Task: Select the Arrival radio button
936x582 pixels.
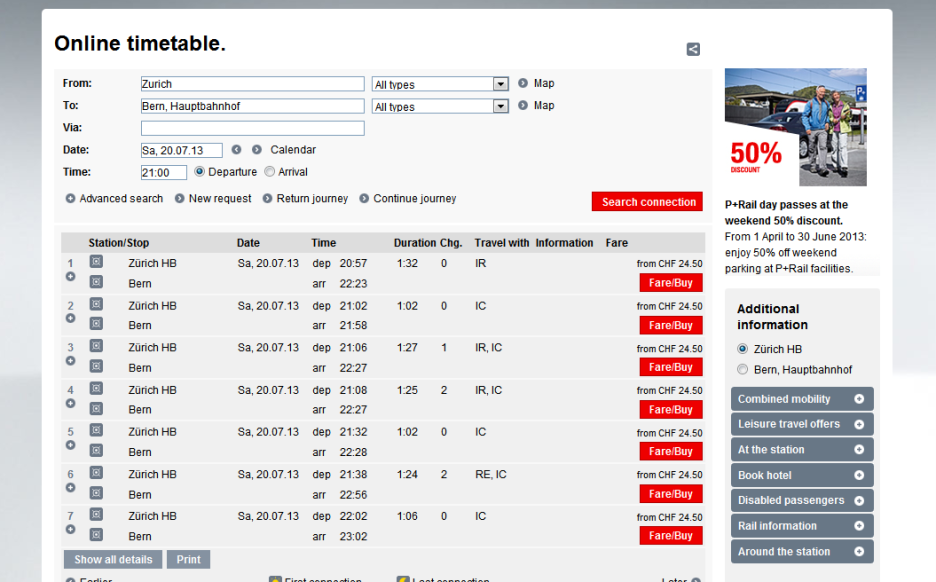Action: [269, 171]
